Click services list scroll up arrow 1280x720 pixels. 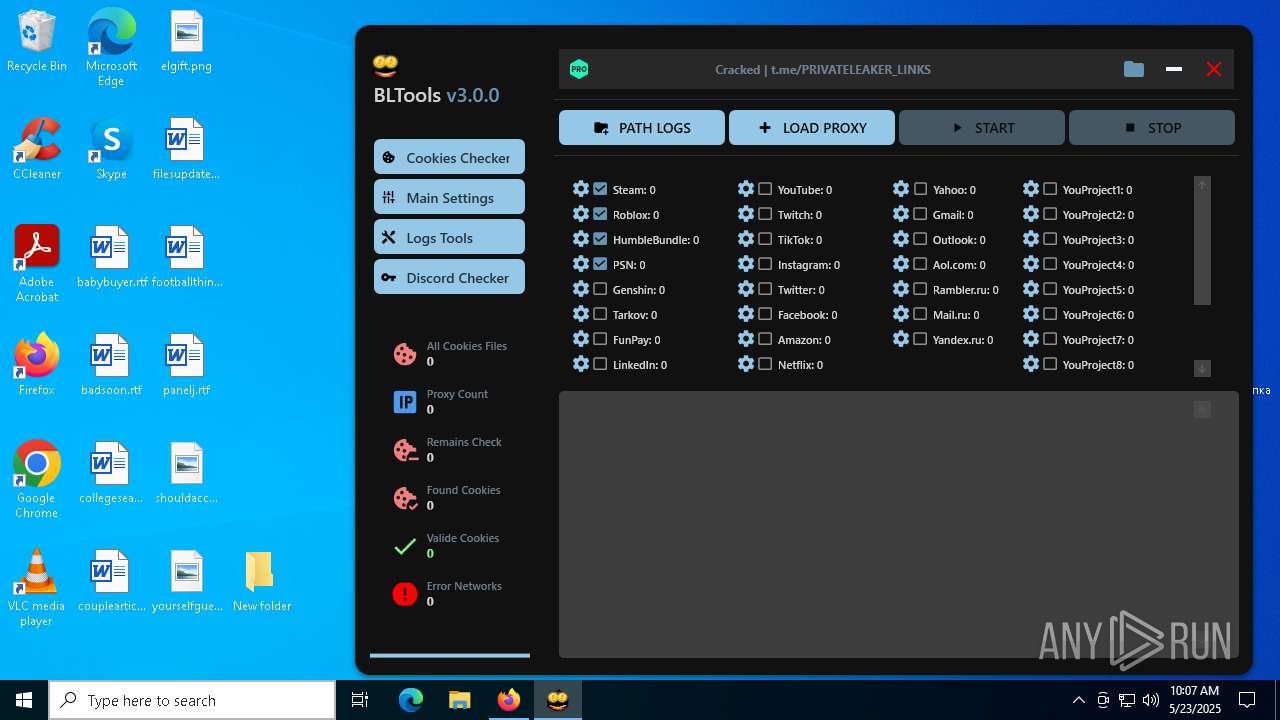coord(1202,185)
